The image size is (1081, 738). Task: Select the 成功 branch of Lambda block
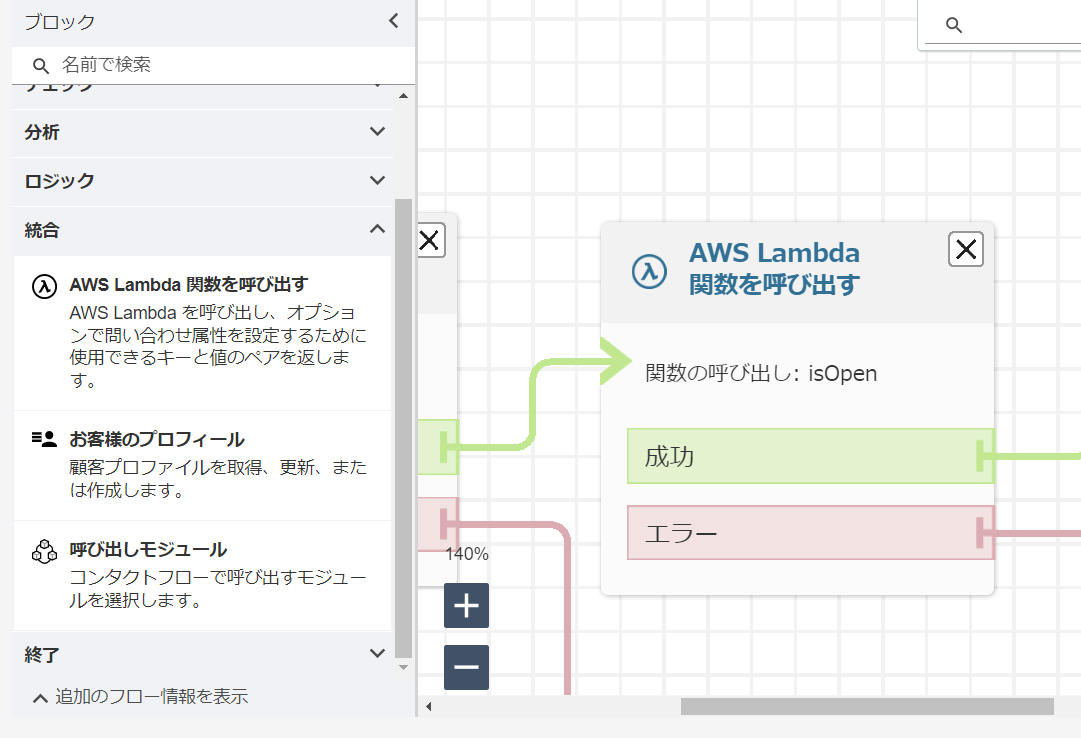coord(810,456)
